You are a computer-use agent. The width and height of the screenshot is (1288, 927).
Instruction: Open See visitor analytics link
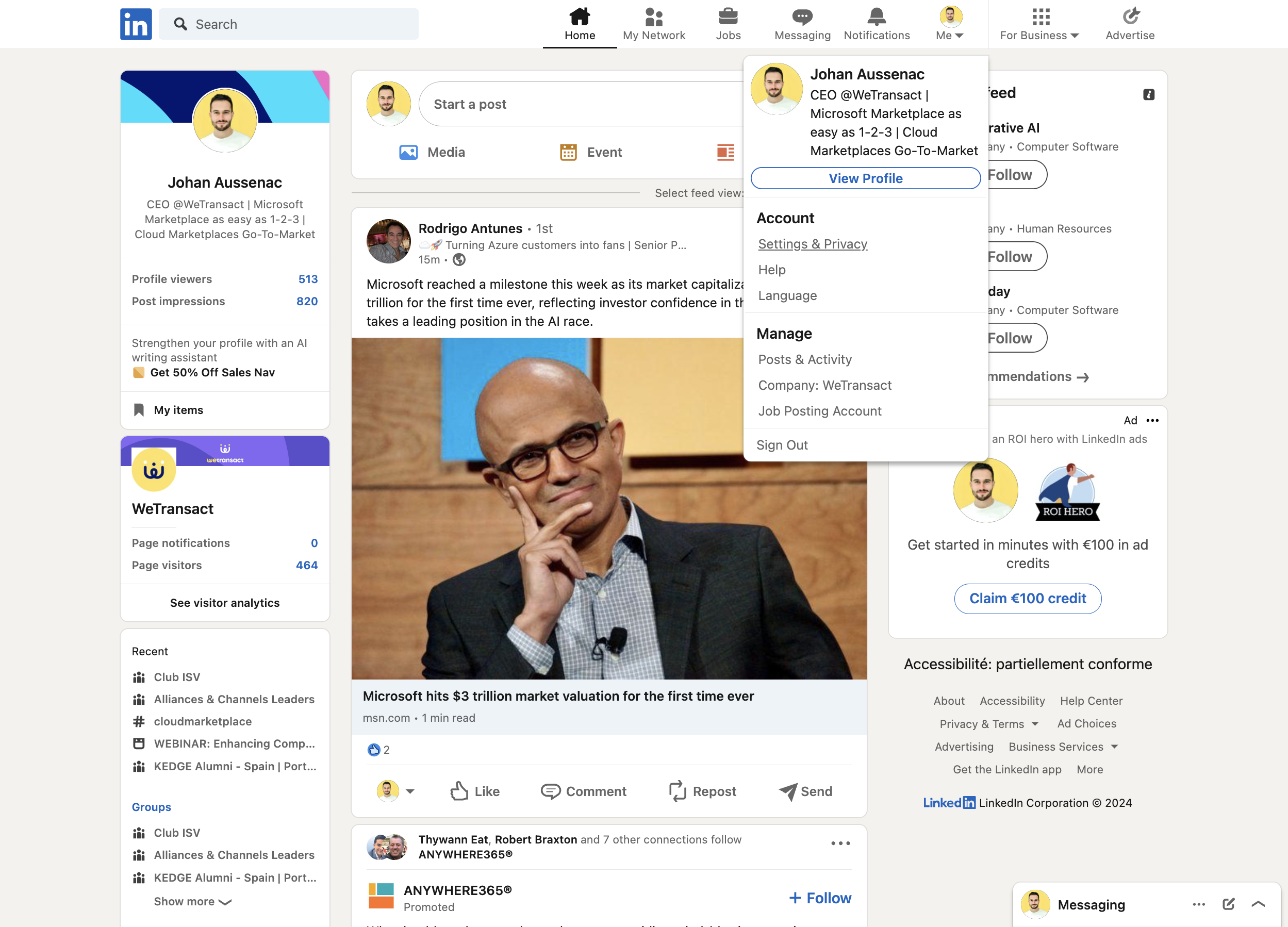click(x=225, y=603)
